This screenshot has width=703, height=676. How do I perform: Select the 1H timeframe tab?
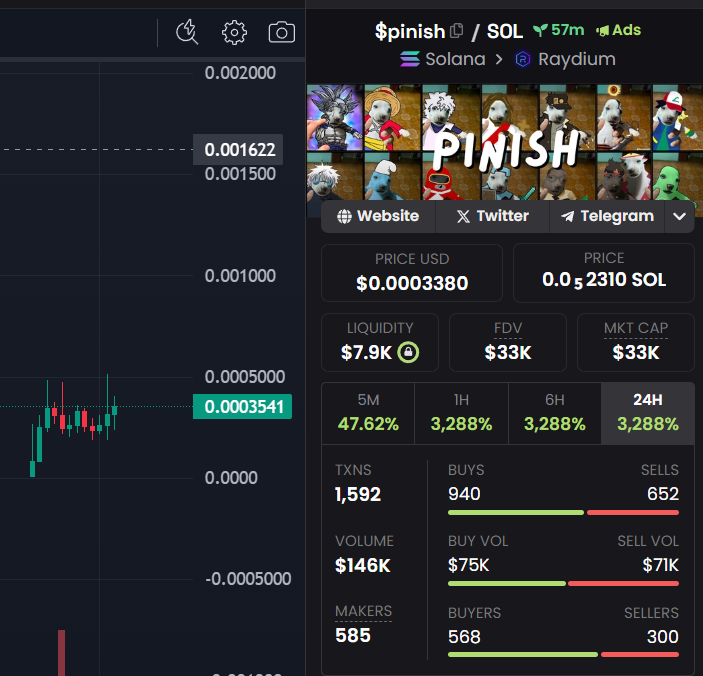coord(461,413)
